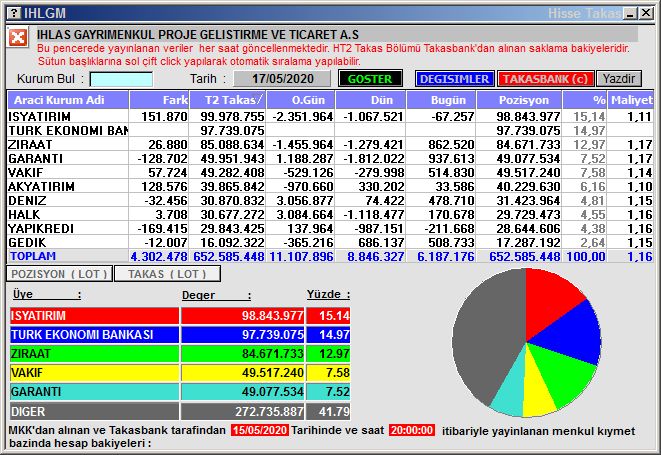Click the green GOSTER button
The image size is (661, 455).
click(370, 79)
